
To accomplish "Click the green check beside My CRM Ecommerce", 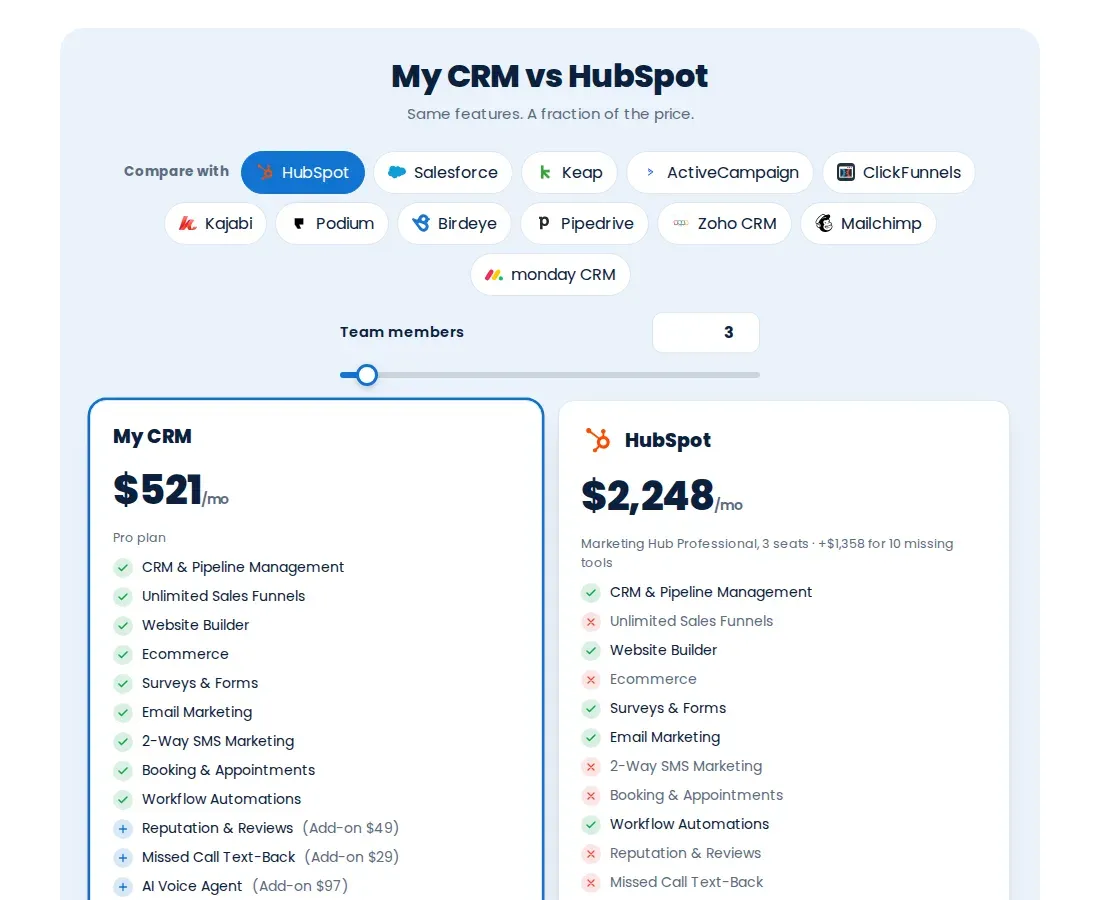I will point(123,654).
